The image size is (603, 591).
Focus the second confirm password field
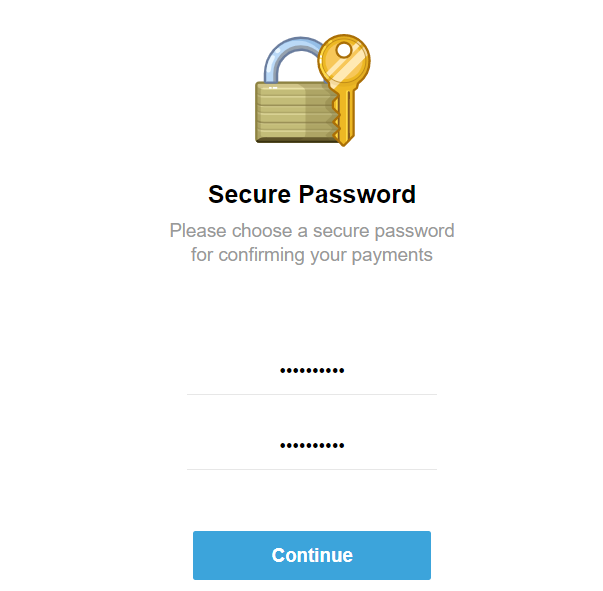pos(312,446)
